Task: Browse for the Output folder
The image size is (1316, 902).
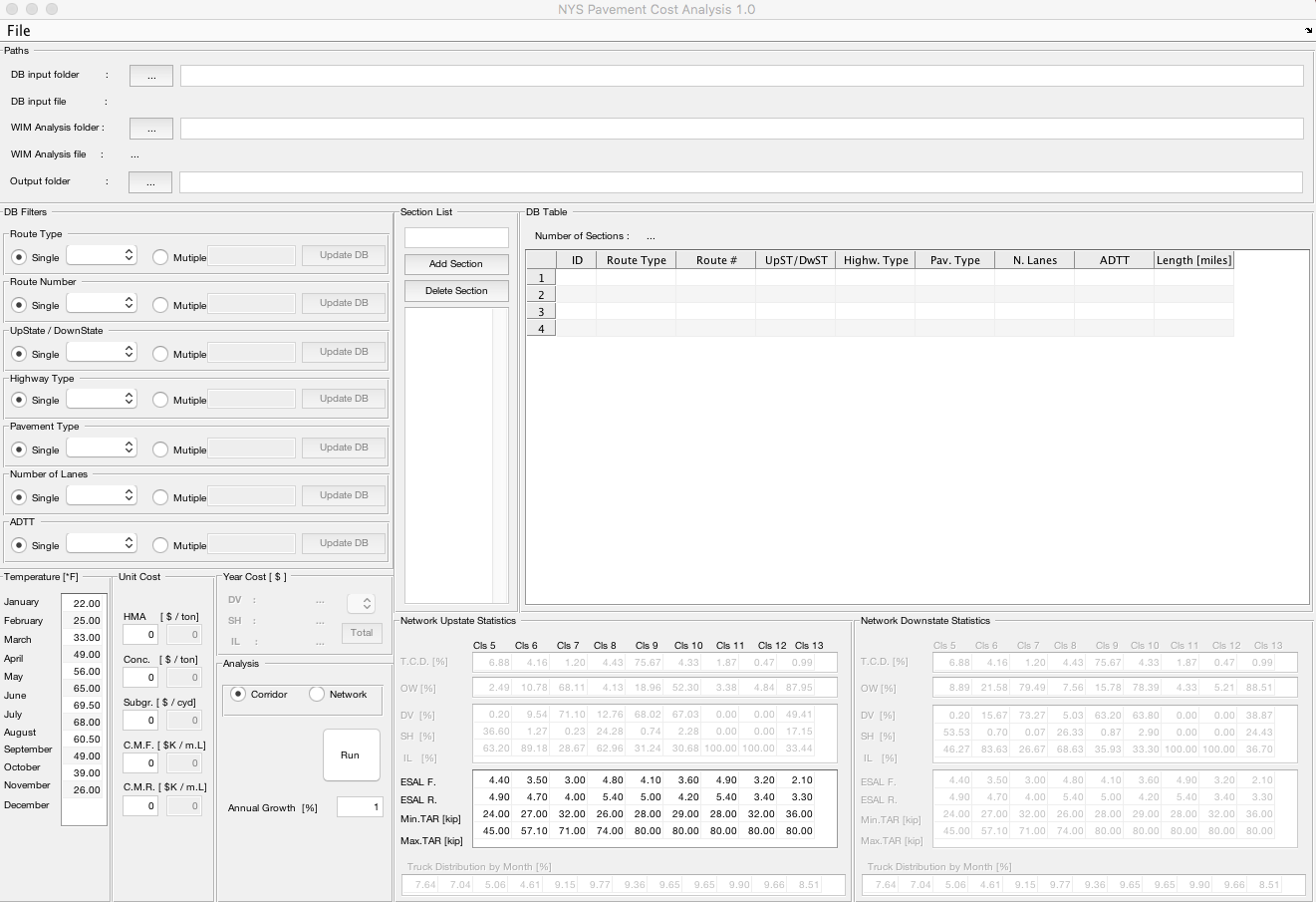Action: 150,182
